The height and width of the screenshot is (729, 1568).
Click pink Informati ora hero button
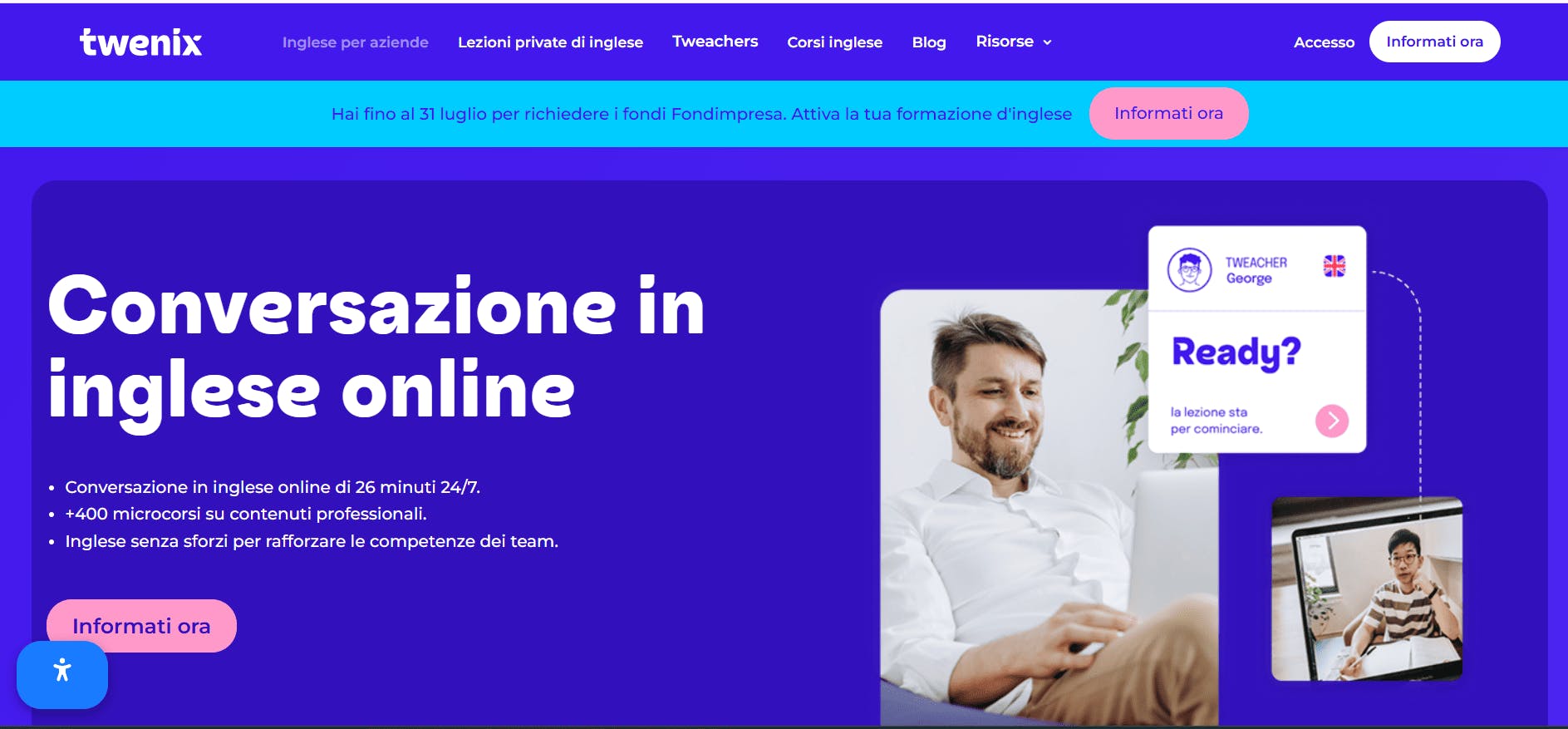coord(141,626)
